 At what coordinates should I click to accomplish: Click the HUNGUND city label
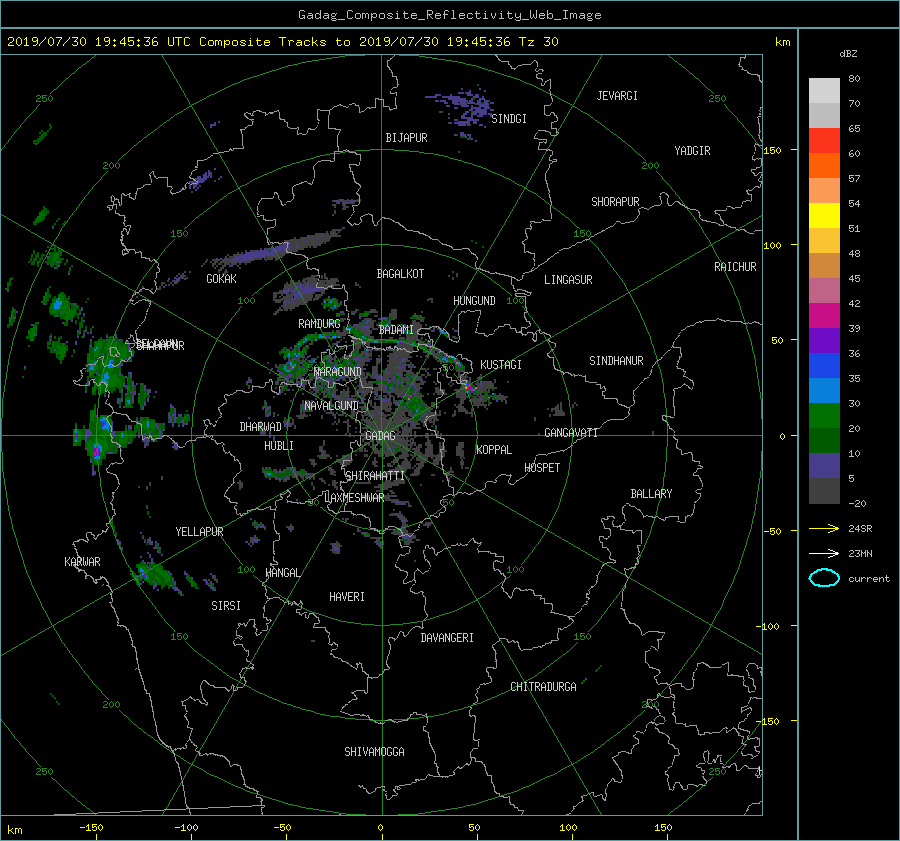pyautogui.click(x=474, y=301)
